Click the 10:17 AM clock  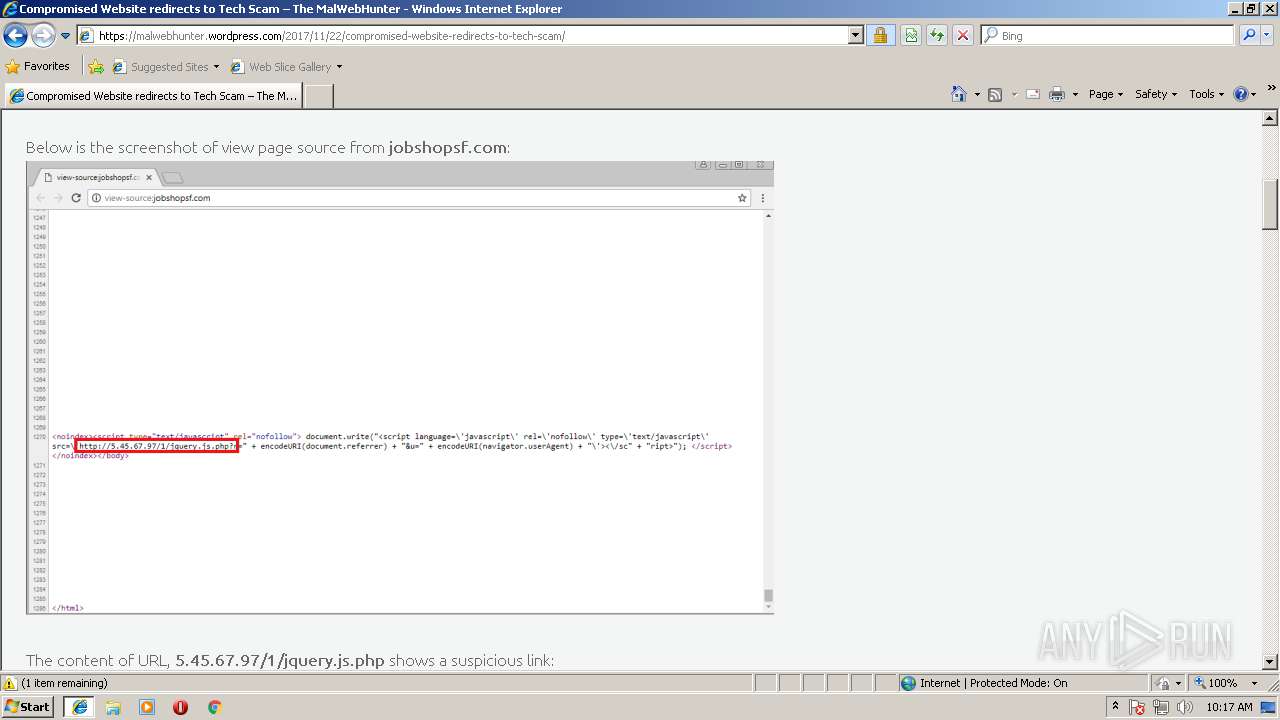tap(1229, 707)
